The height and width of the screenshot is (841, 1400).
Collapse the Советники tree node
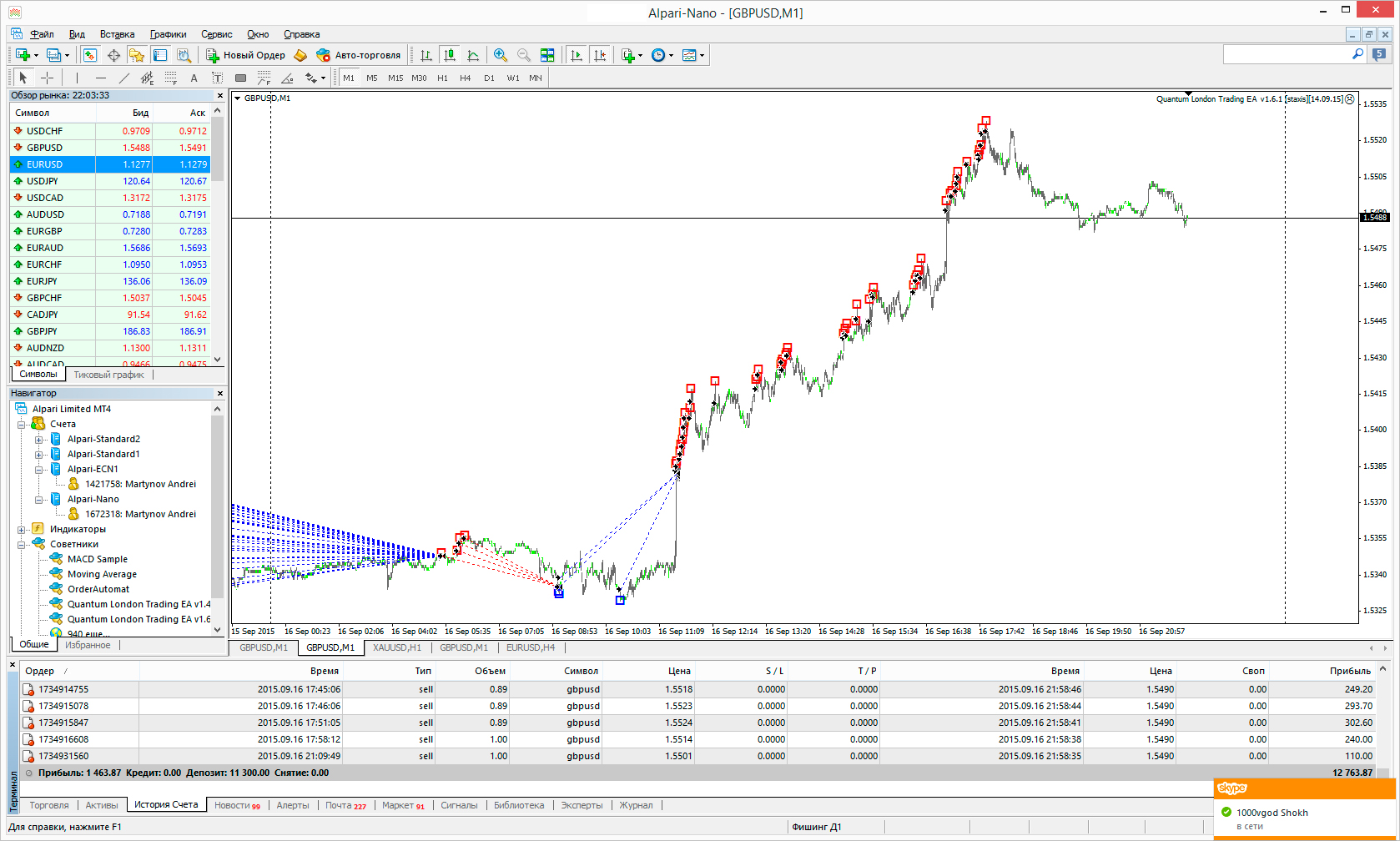click(x=22, y=544)
